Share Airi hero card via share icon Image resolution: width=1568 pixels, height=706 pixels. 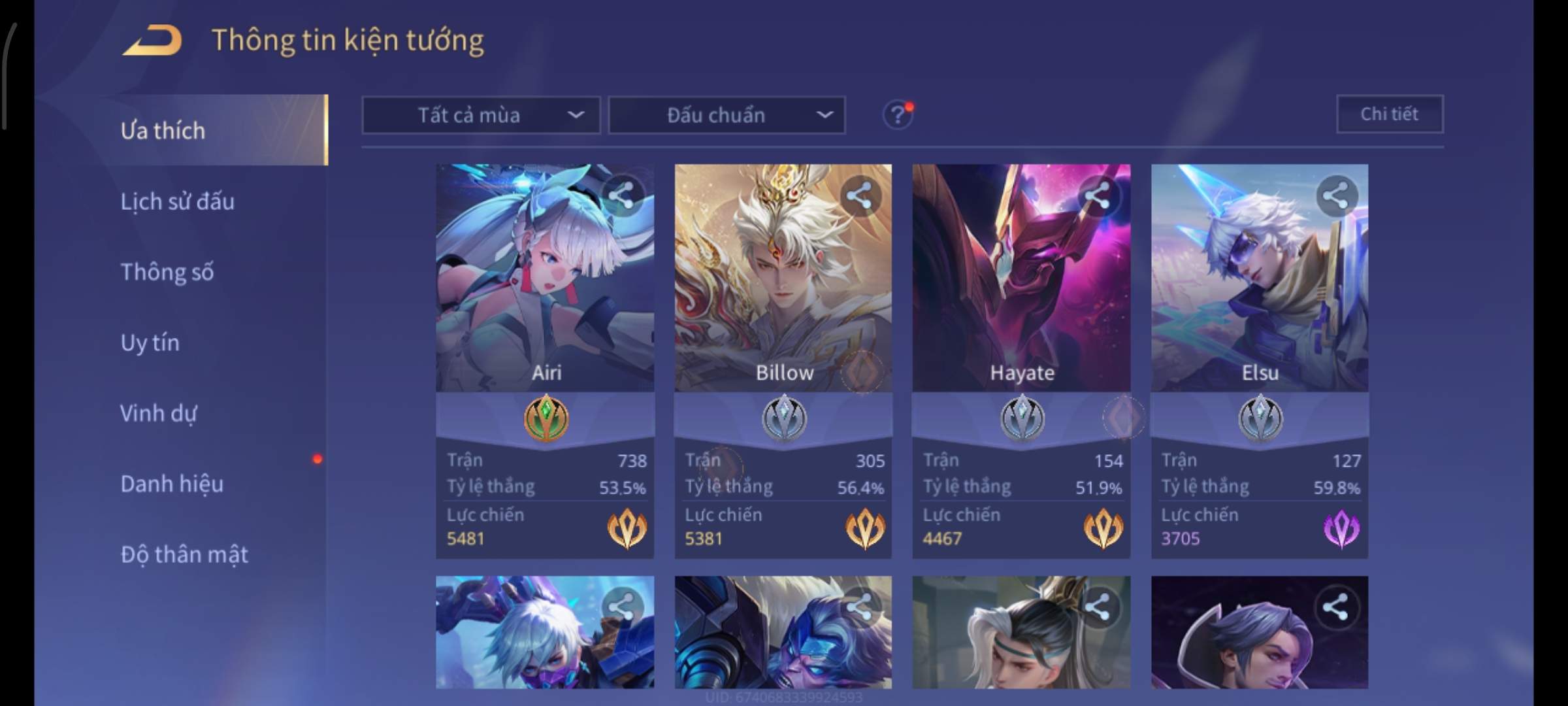[x=621, y=195]
